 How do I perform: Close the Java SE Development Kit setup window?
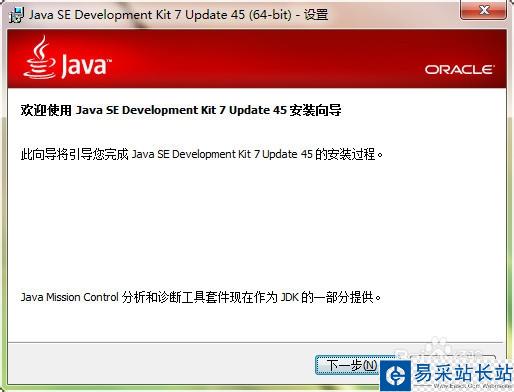[484, 10]
